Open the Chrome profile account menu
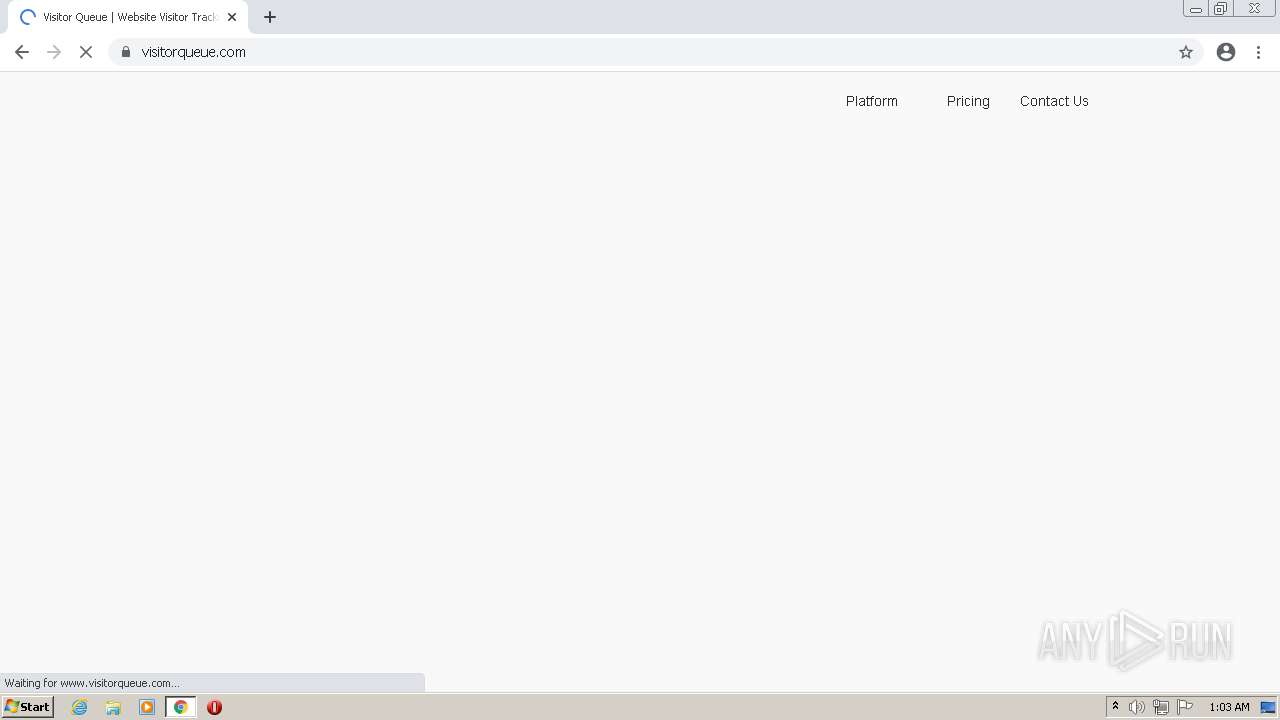The image size is (1280, 720). pyautogui.click(x=1226, y=52)
